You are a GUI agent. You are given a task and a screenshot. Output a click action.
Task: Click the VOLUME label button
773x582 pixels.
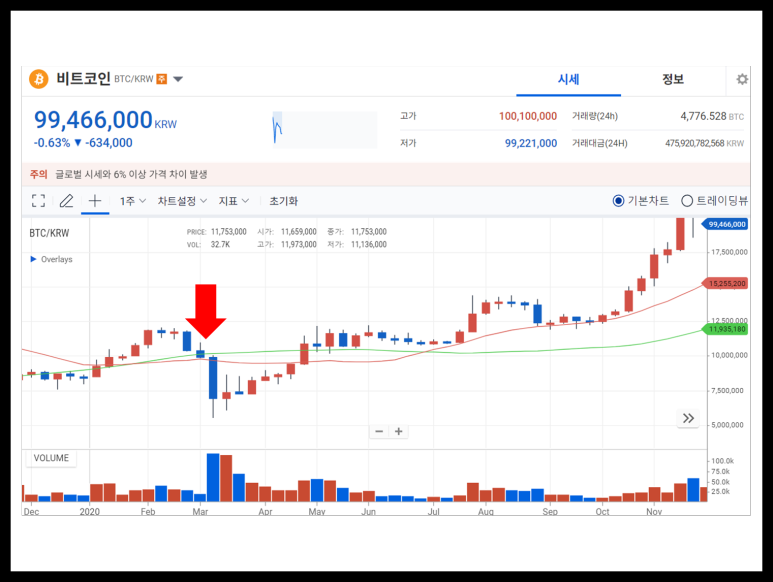(x=51, y=458)
